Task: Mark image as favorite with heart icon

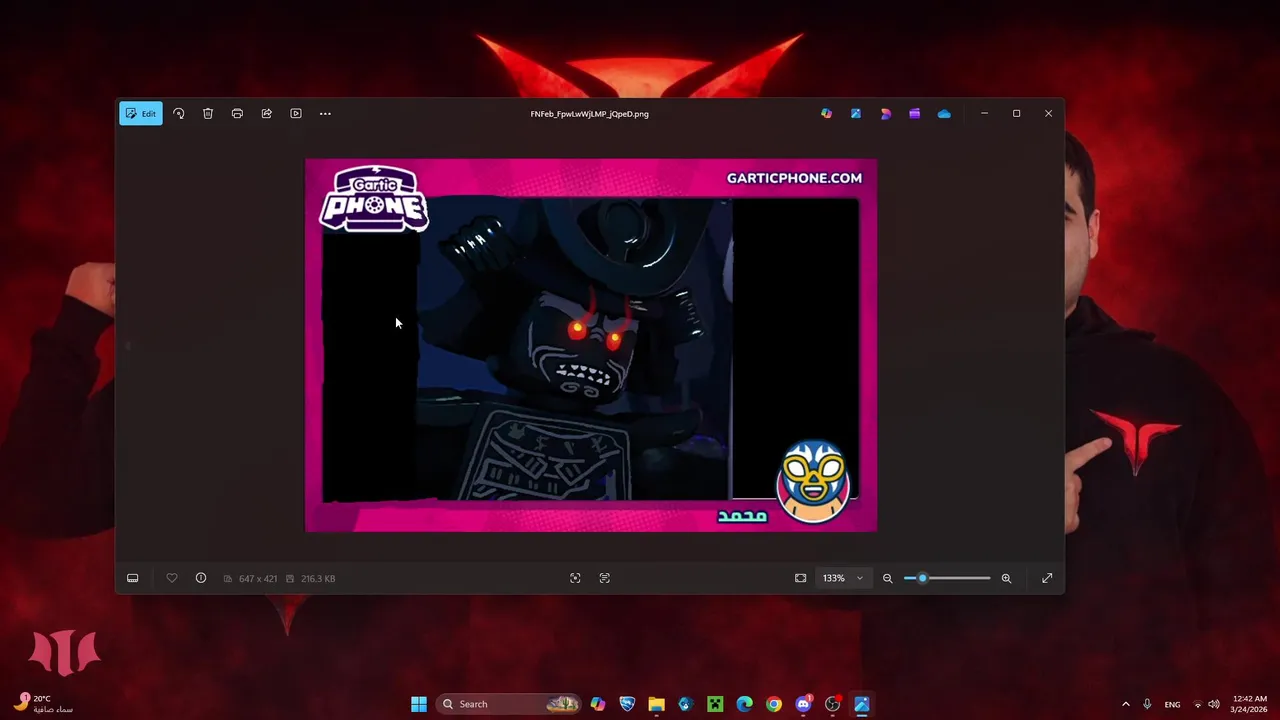Action: (172, 578)
